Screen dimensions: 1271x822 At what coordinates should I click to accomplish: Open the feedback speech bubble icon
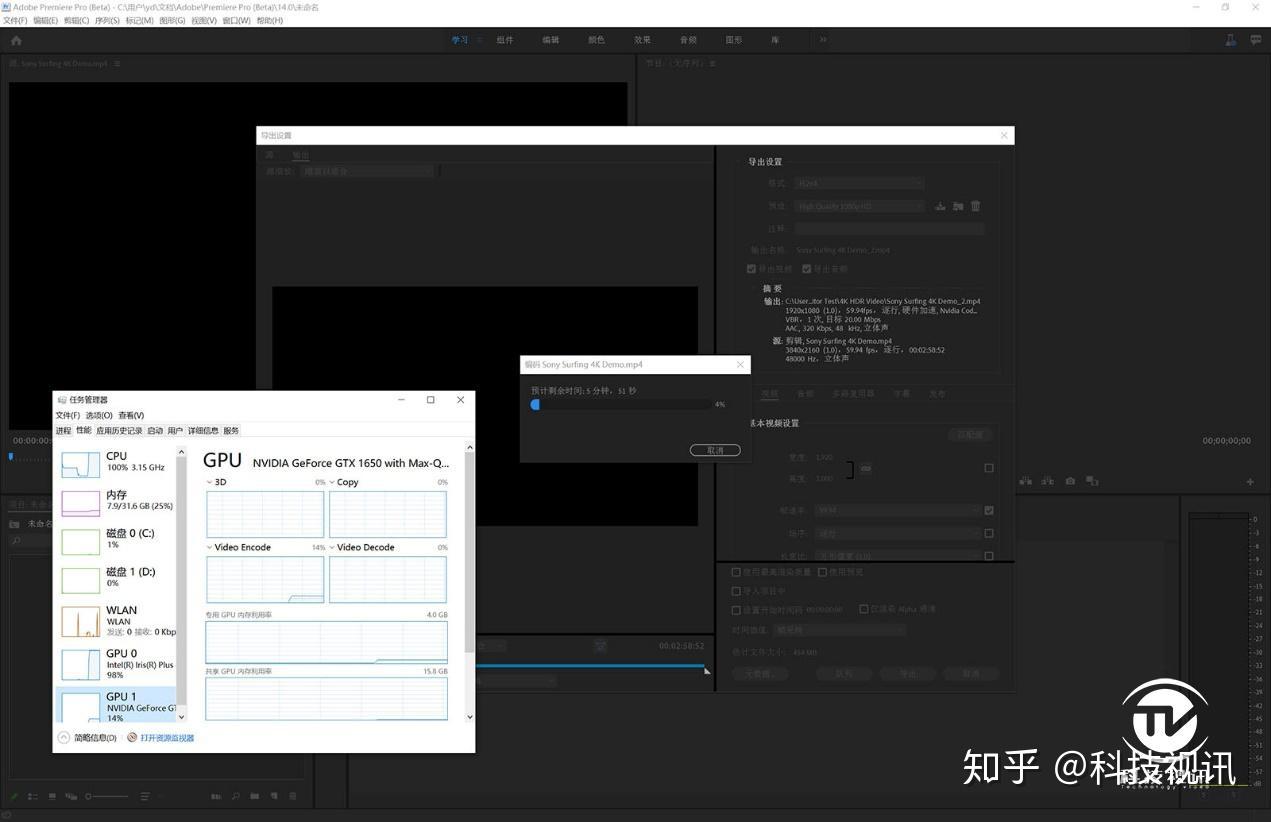click(x=1257, y=40)
